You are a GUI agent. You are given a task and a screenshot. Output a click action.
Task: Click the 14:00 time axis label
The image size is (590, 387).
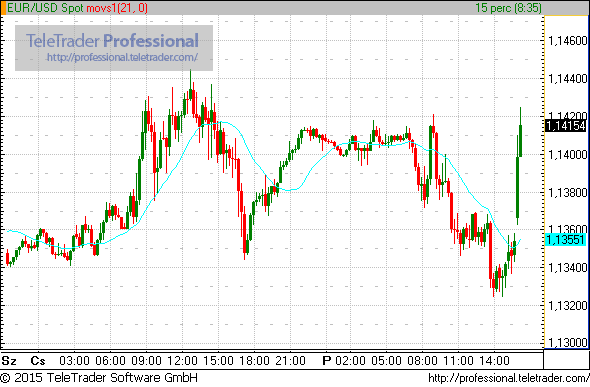pyautogui.click(x=494, y=361)
